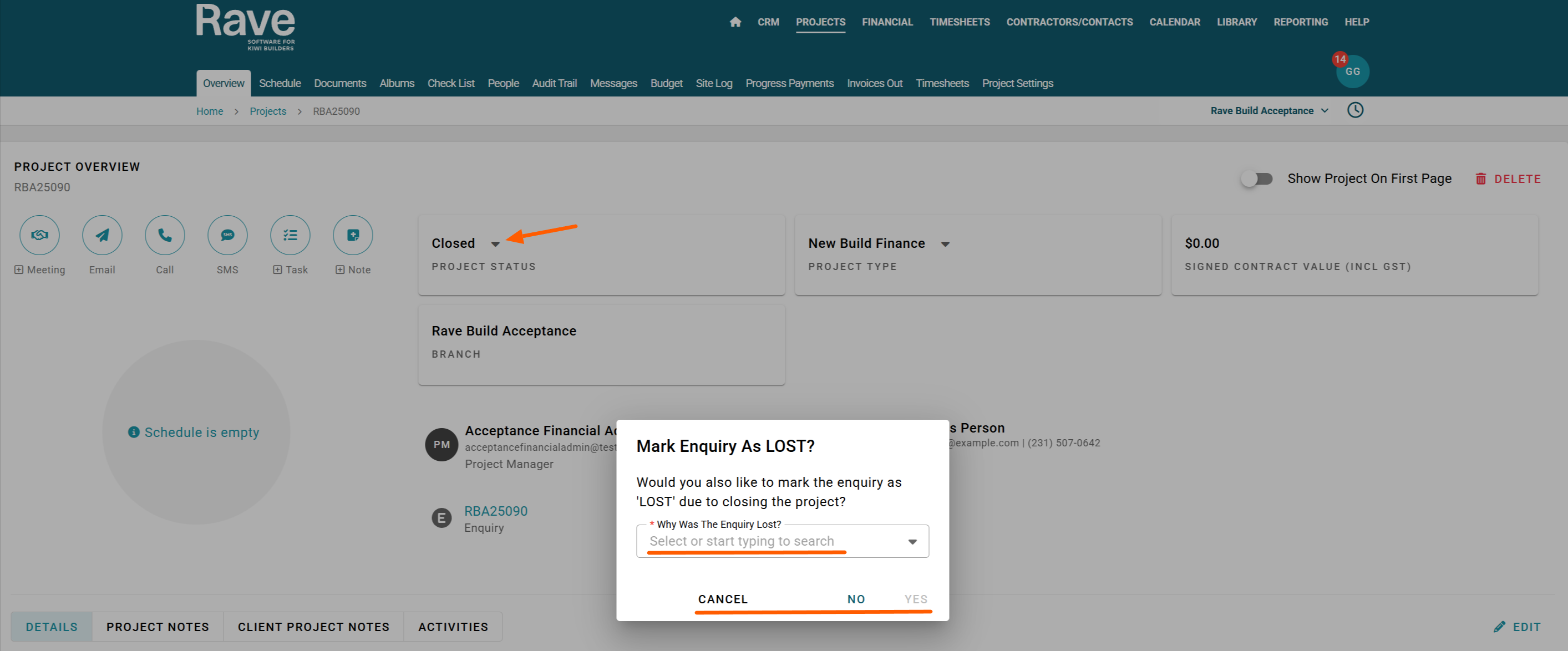
Task: Expand the Closed project status dropdown
Action: [x=495, y=244]
